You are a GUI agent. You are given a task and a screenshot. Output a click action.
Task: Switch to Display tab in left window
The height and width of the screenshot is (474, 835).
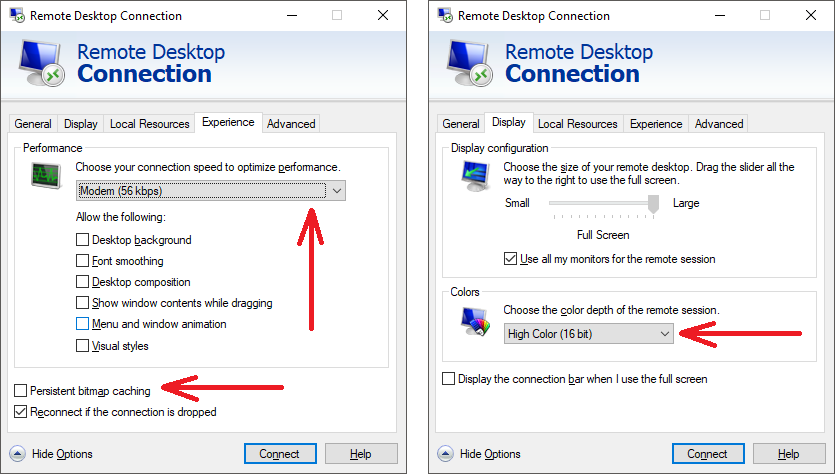pyautogui.click(x=81, y=124)
